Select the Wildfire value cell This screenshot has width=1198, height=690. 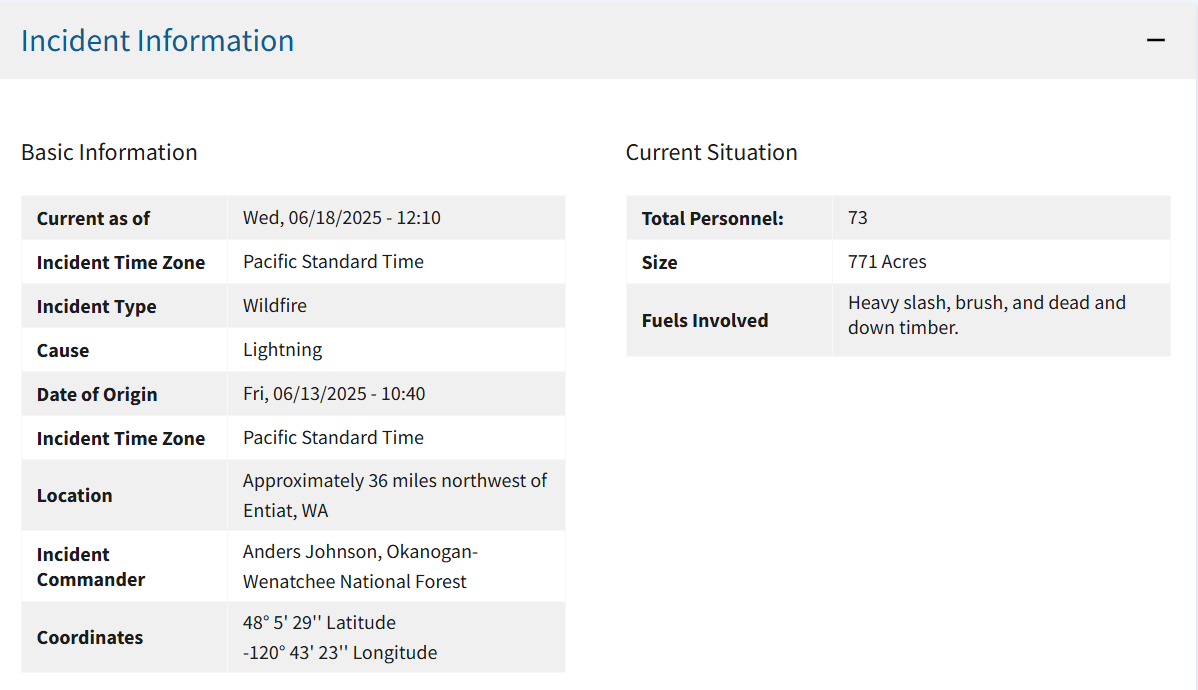coord(274,305)
